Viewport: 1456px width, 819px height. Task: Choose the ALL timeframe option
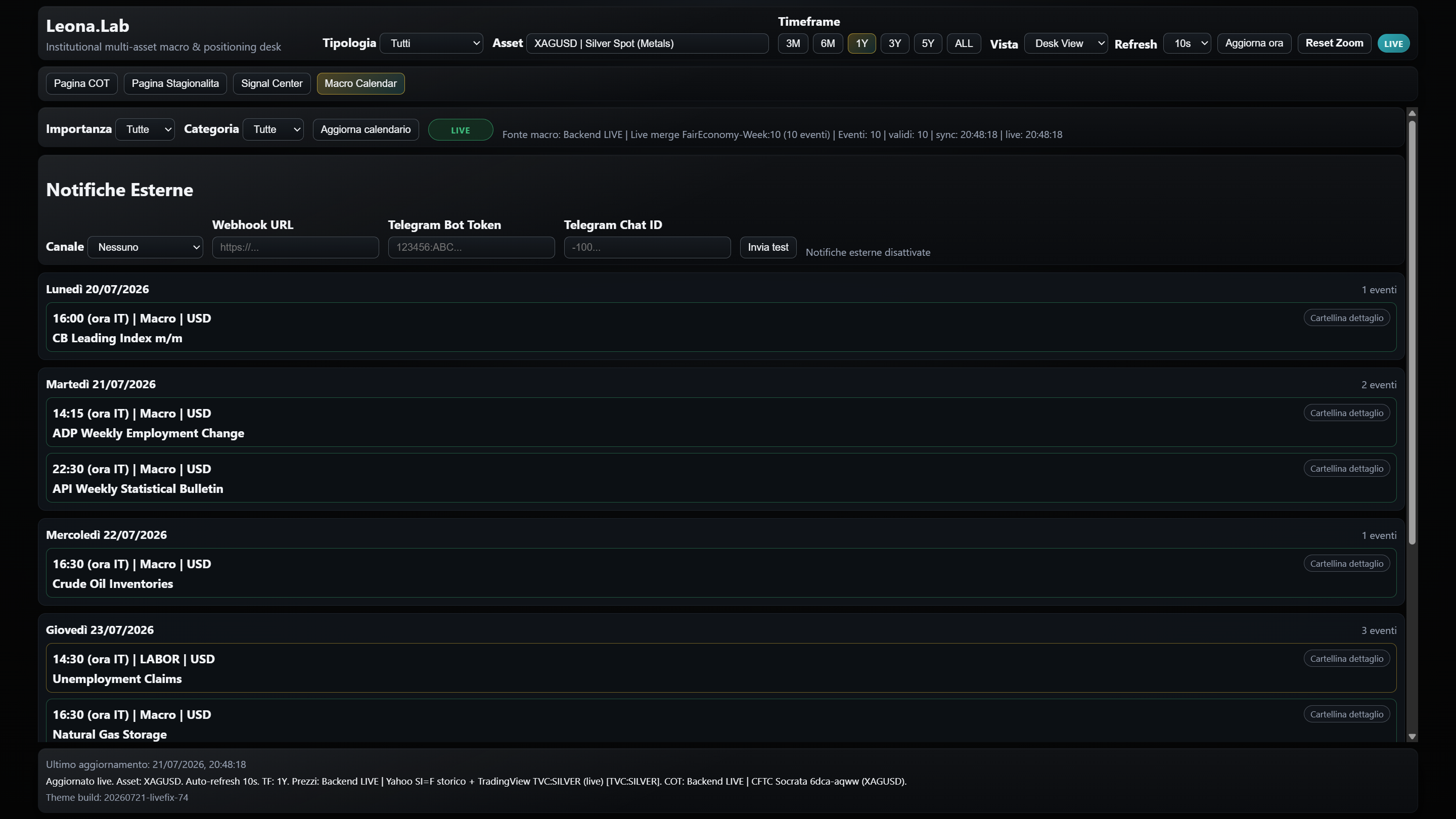click(x=963, y=43)
